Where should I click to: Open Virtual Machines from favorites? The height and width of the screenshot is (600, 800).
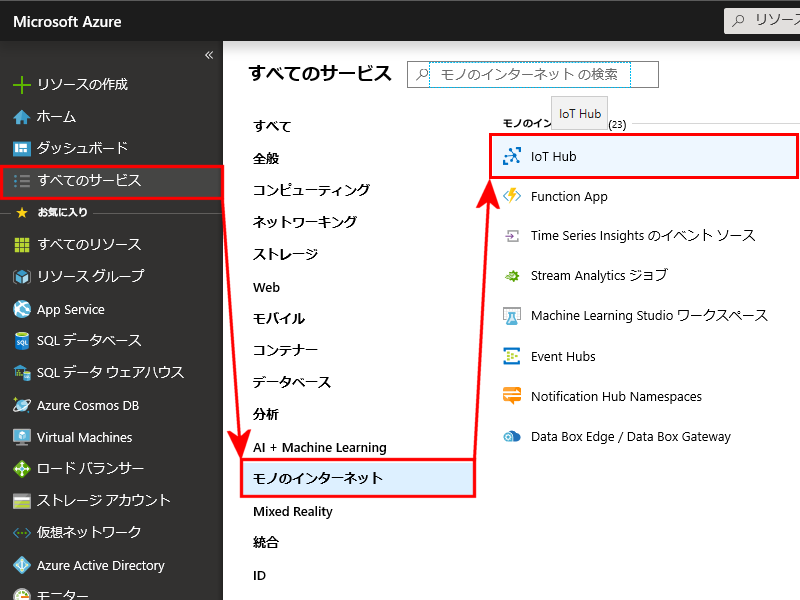pyautogui.click(x=84, y=437)
